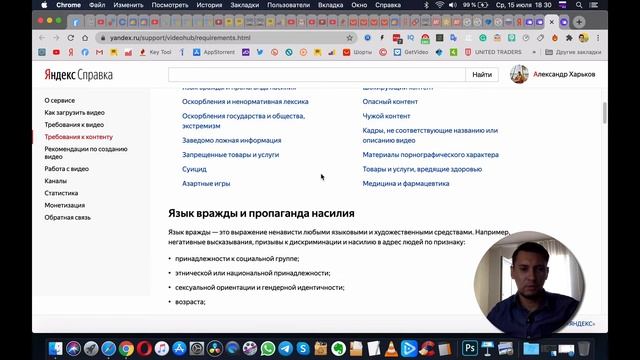Viewport: 640px width, 360px height.
Task: Click the 'Яндекс Справка' logo
Action: pyautogui.click(x=78, y=75)
